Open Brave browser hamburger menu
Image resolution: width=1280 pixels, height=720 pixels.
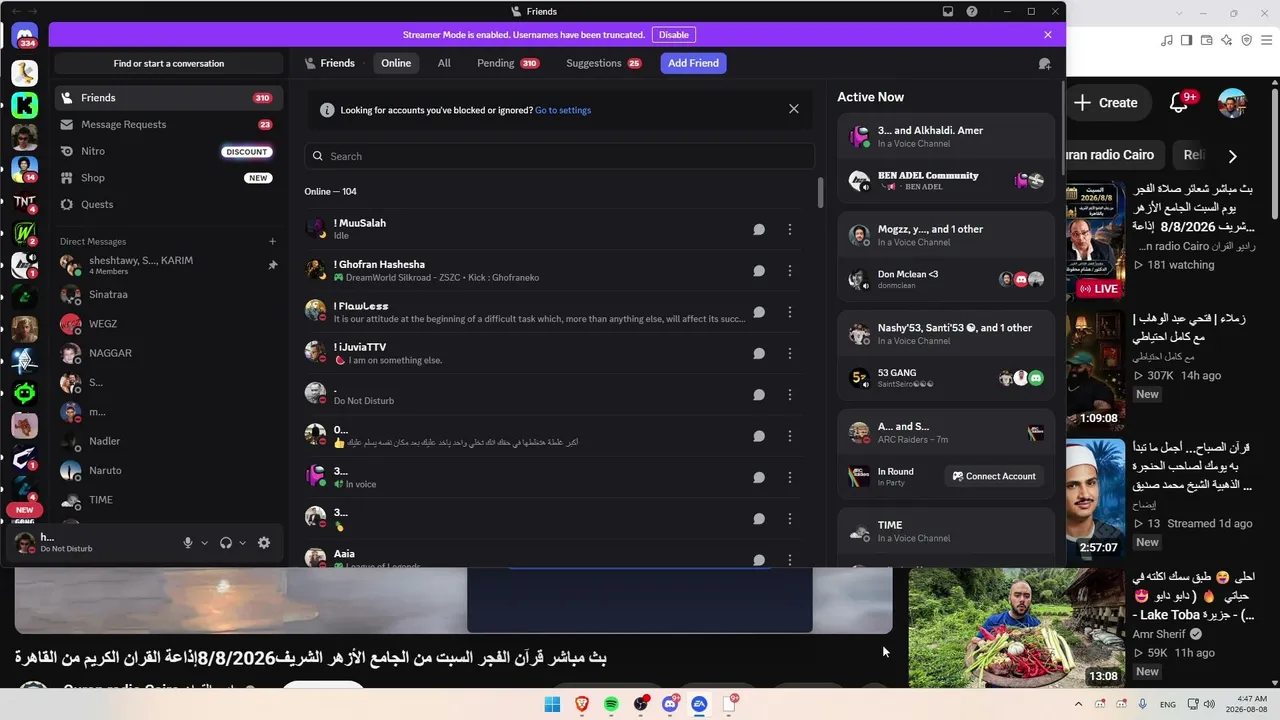[1267, 40]
